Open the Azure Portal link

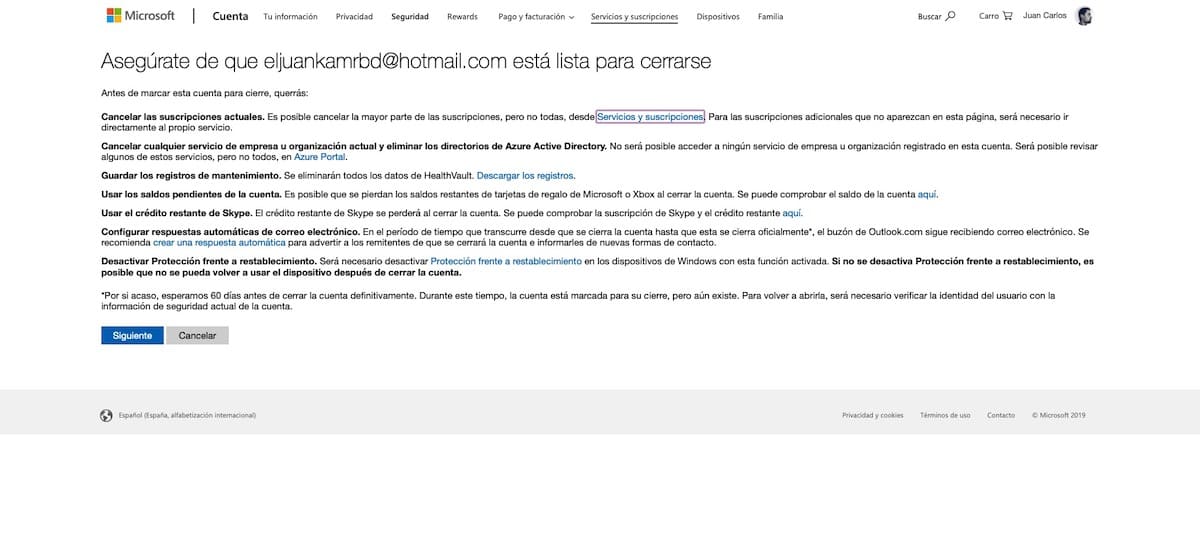(320, 157)
